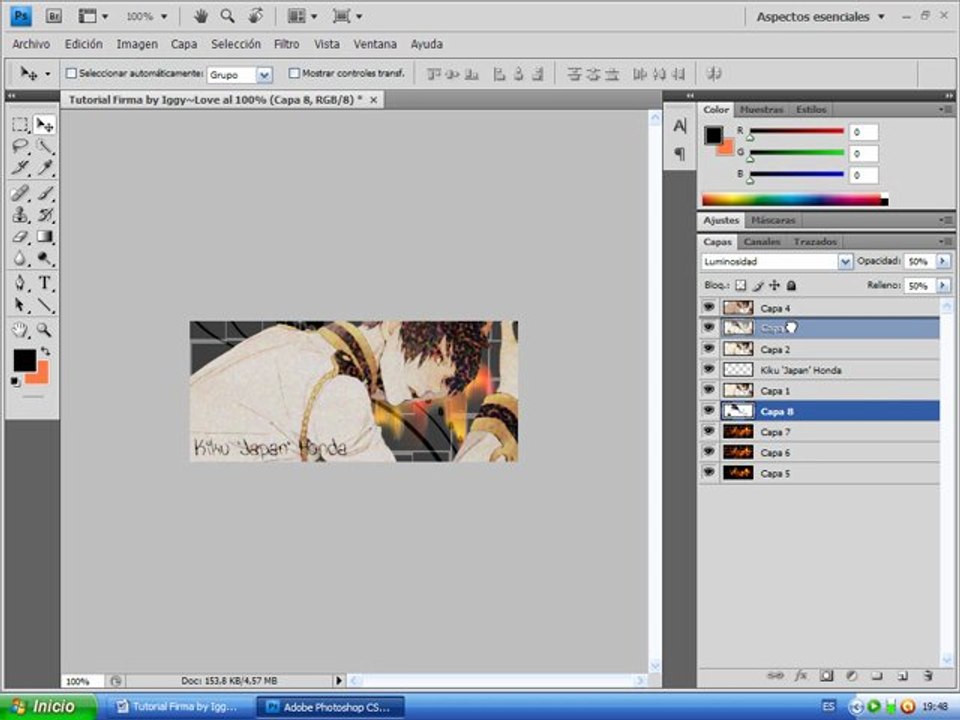
Task: Select the Path Selection tool
Action: pyautogui.click(x=20, y=304)
